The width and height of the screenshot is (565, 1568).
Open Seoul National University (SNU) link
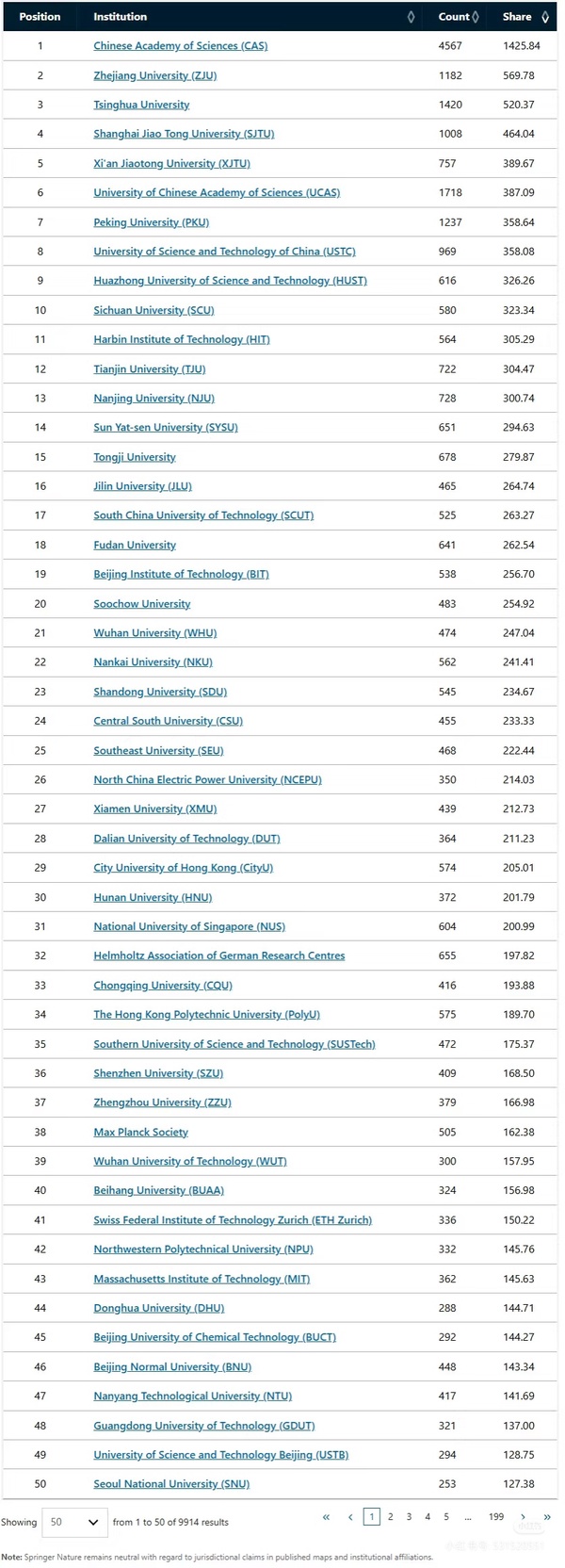(x=171, y=1484)
